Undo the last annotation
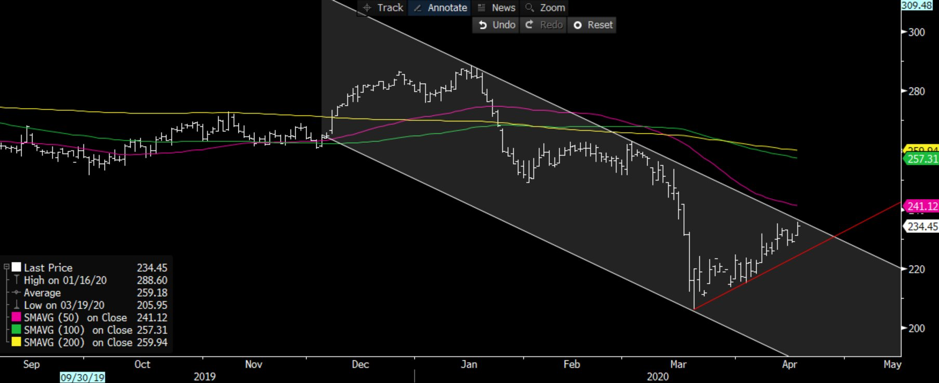939x383 pixels. [x=496, y=25]
